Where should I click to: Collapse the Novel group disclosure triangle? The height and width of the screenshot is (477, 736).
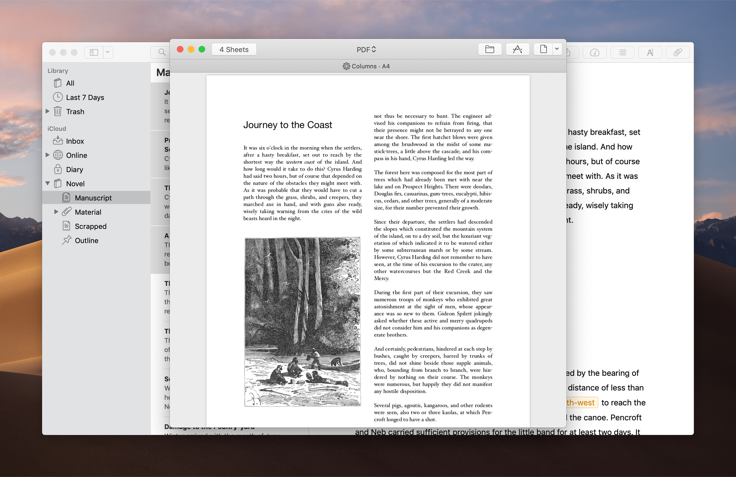tap(47, 183)
